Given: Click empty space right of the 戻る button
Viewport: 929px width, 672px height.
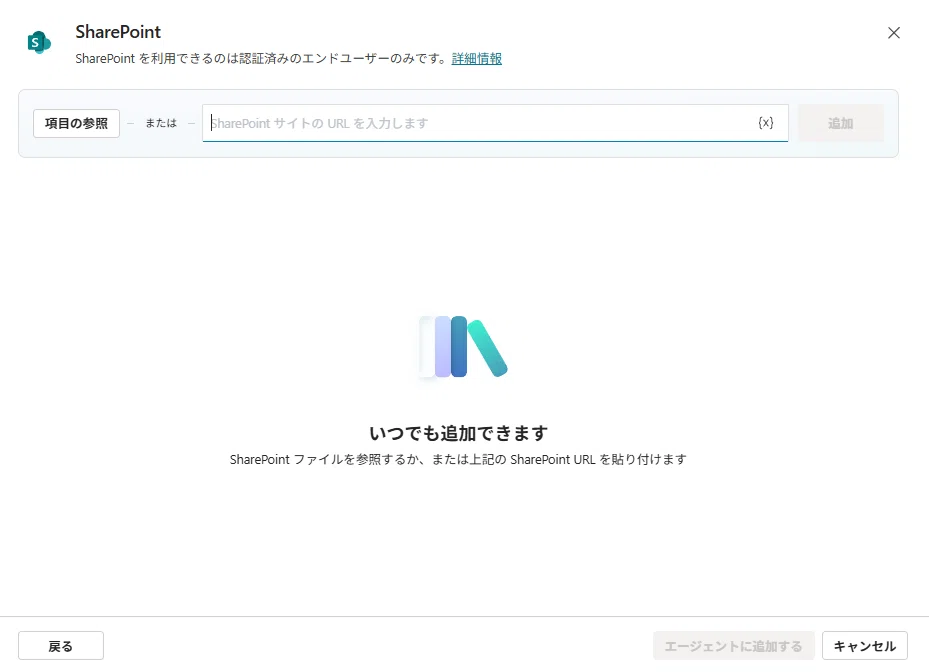Looking at the screenshot, I should 379,646.
